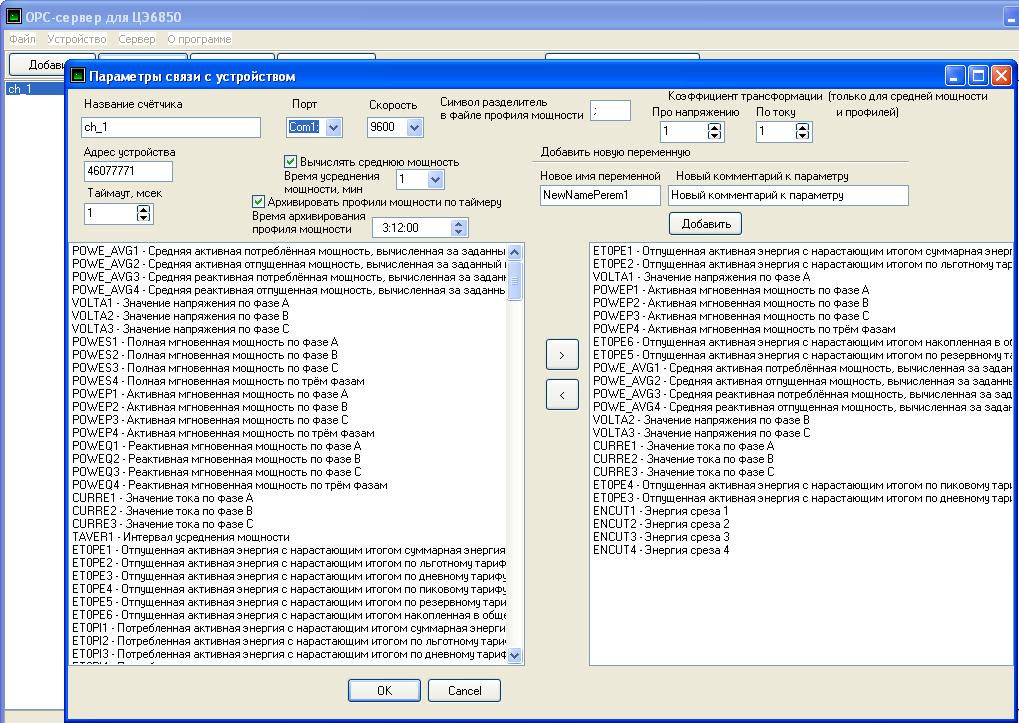The height and width of the screenshot is (723, 1019).
Task: Open the Устройство menu
Action: (x=77, y=39)
